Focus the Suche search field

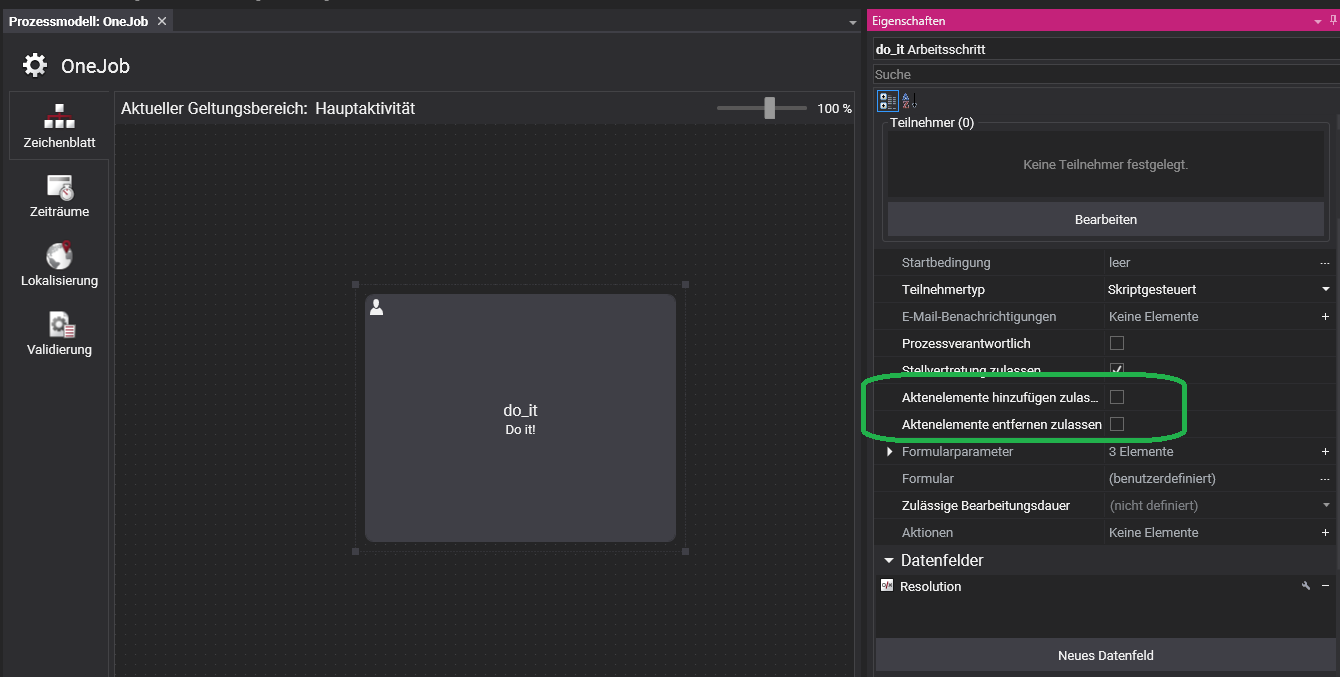tap(1106, 75)
